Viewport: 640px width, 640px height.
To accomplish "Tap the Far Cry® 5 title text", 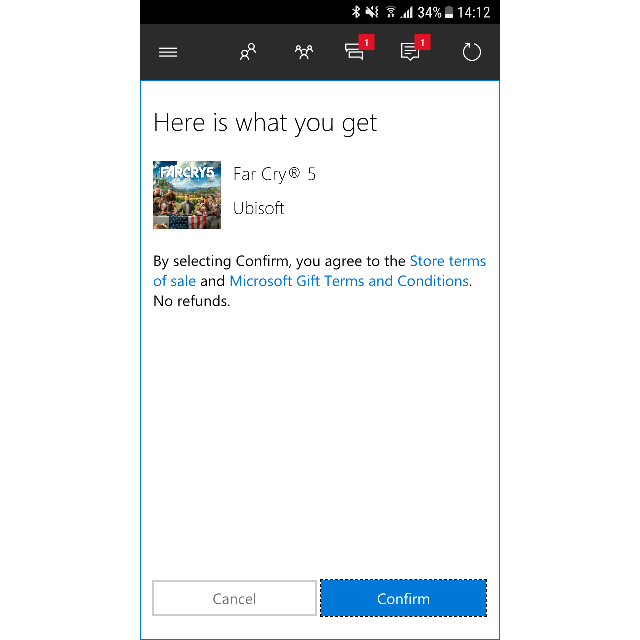I will tap(274, 174).
